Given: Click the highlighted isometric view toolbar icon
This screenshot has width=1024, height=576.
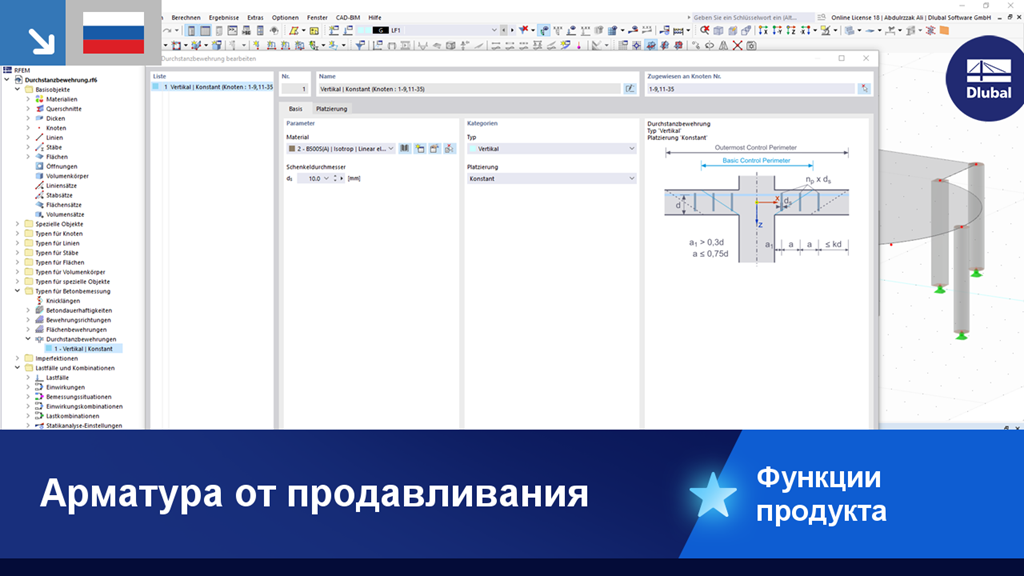Looking at the screenshot, I should pos(651,45).
